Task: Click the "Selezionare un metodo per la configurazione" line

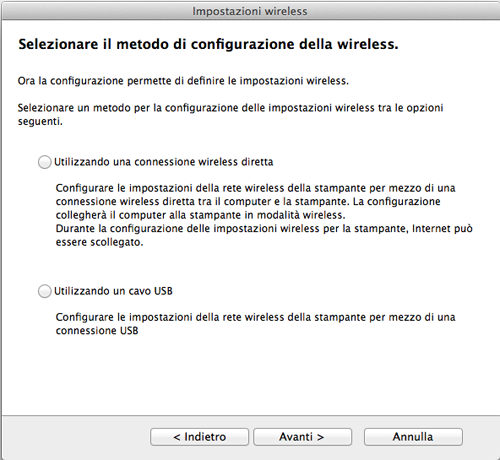Action: pos(230,108)
